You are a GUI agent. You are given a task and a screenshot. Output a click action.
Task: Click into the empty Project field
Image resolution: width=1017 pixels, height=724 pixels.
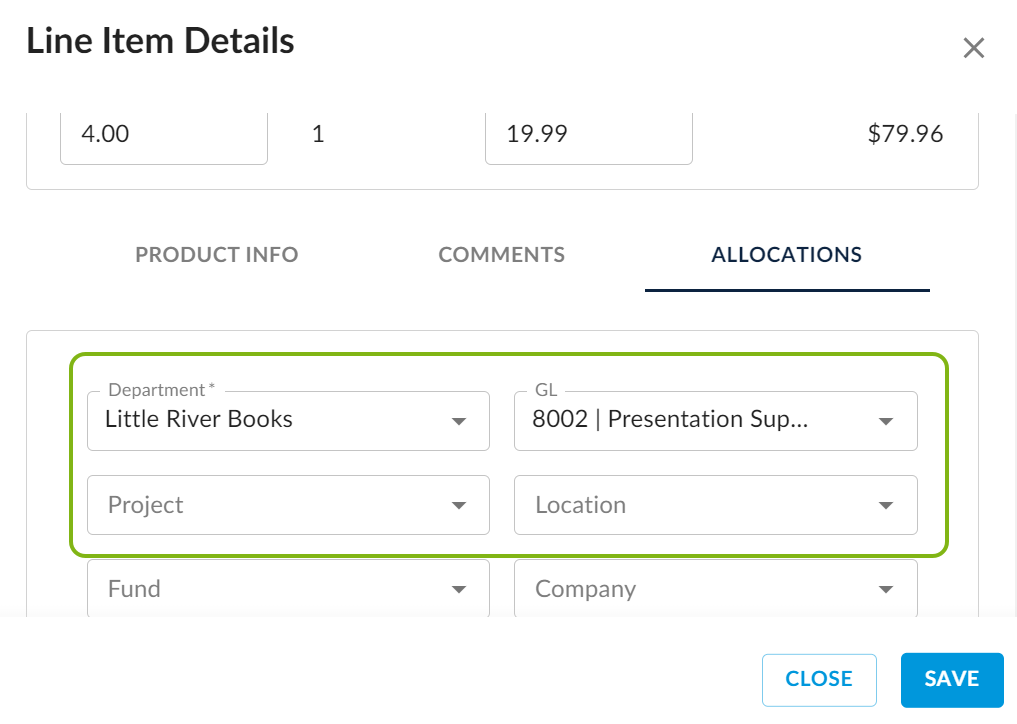pos(260,505)
